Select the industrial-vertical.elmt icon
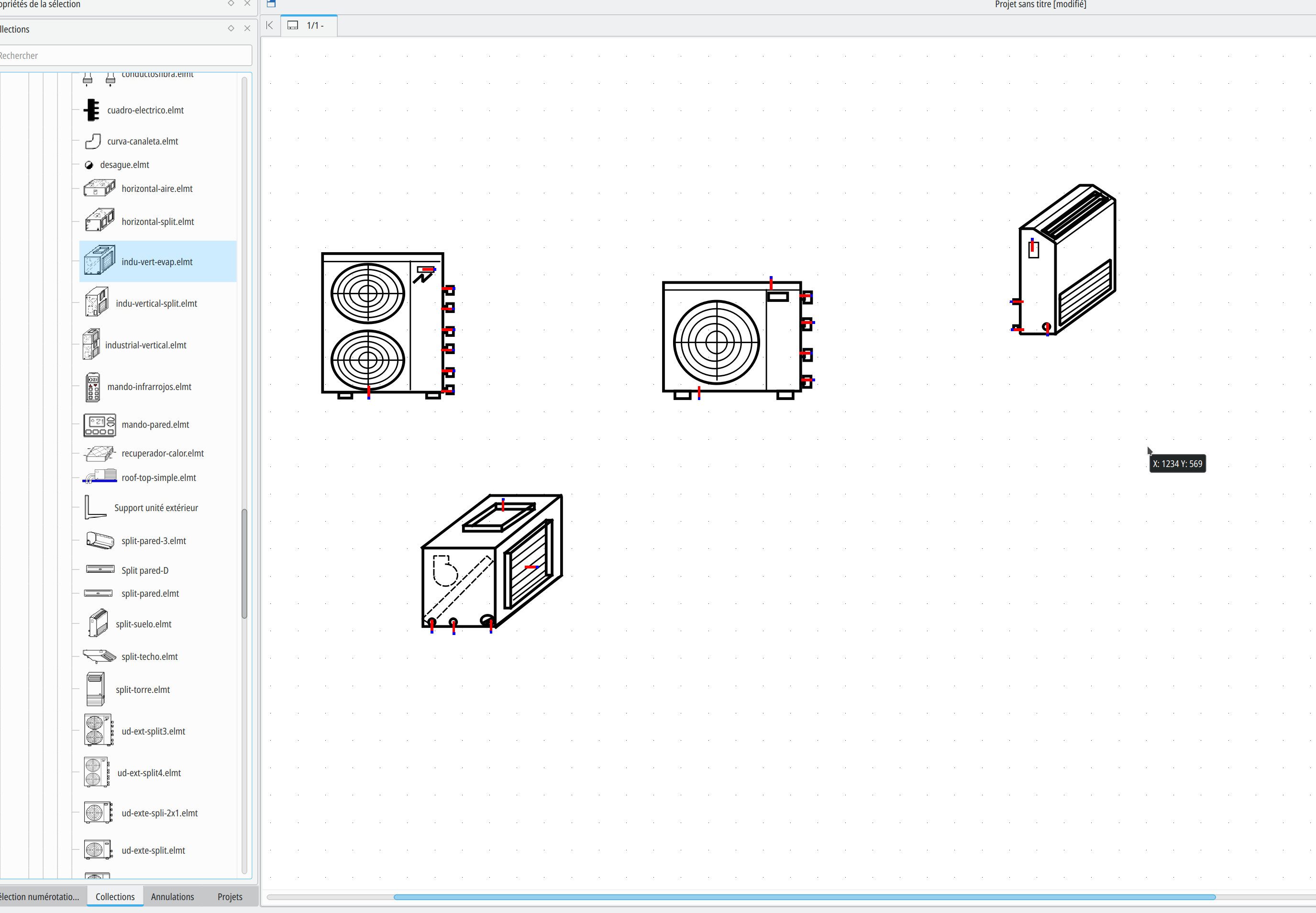1316x913 pixels. (91, 345)
